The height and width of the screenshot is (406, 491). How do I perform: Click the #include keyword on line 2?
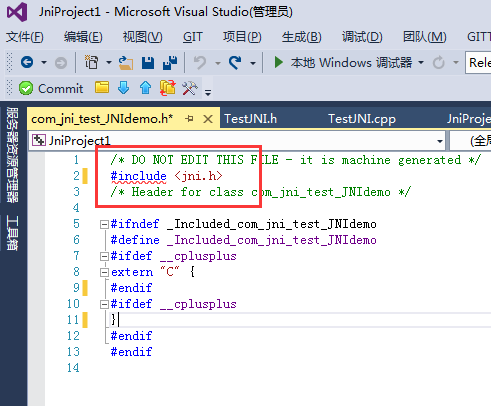(139, 176)
